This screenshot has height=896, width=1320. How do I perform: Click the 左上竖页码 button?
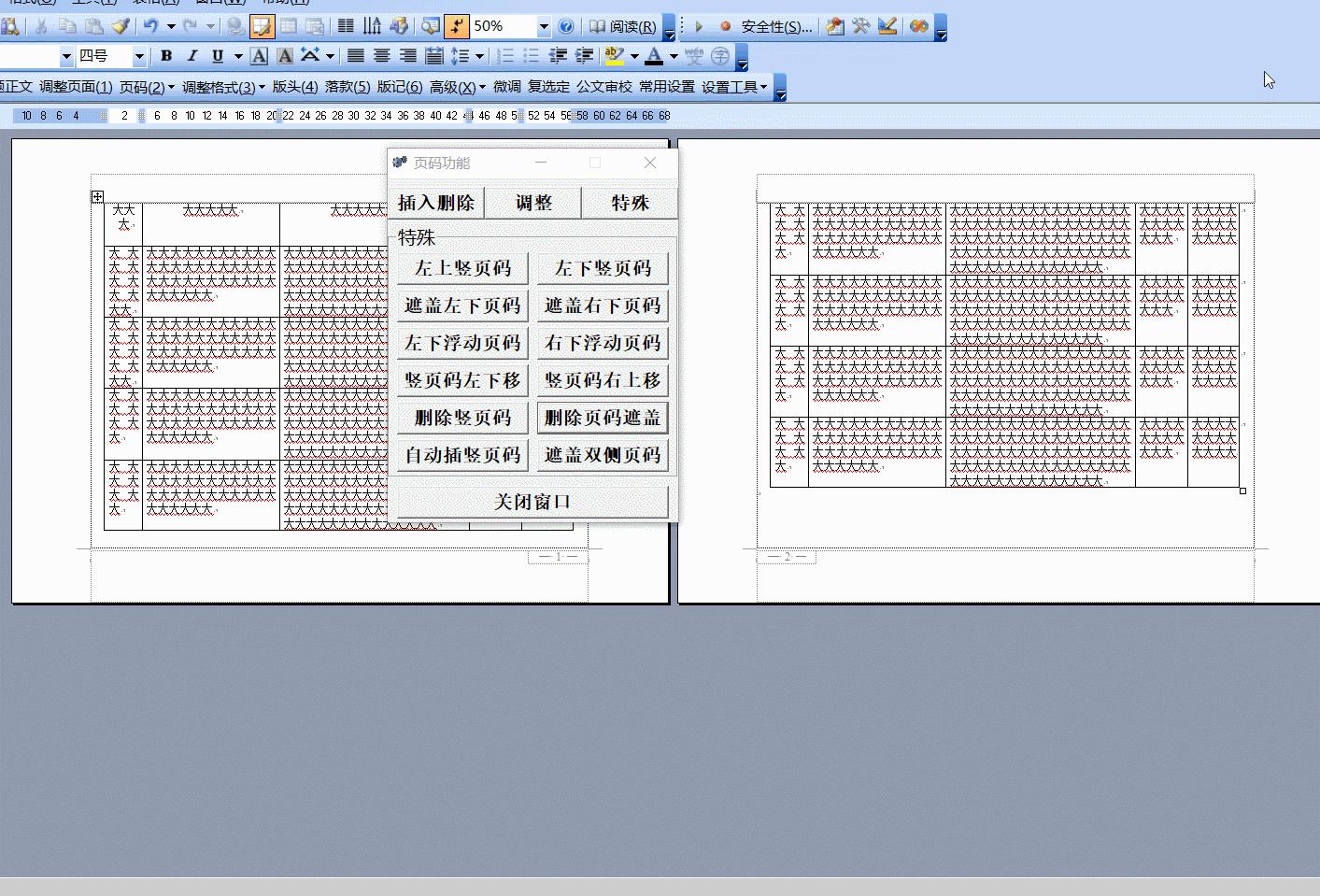(x=461, y=268)
